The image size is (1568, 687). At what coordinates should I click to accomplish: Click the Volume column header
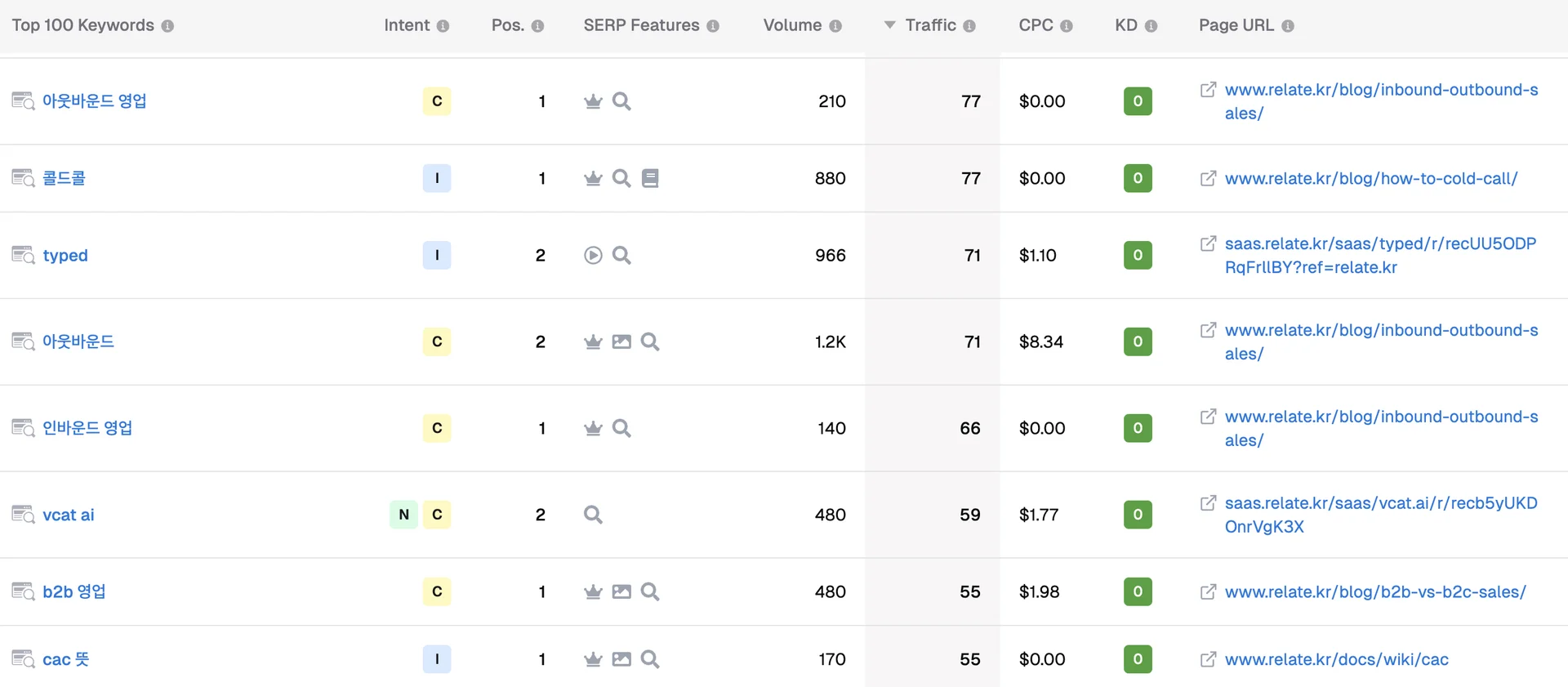pyautogui.click(x=791, y=25)
